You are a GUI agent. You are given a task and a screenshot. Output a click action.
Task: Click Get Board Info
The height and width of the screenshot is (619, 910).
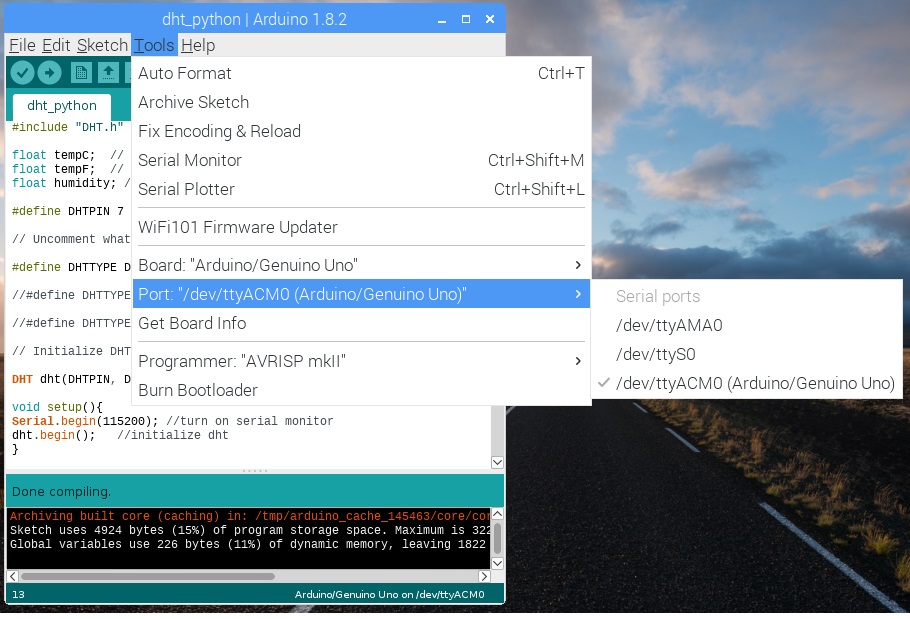(361, 323)
